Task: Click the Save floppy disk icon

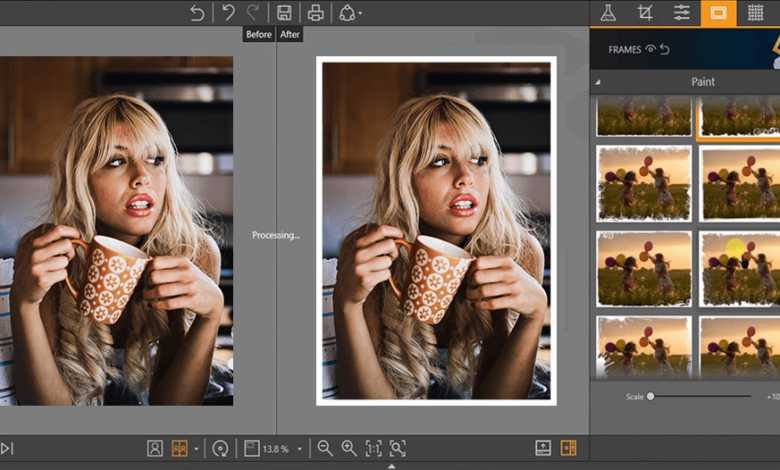Action: click(x=284, y=13)
